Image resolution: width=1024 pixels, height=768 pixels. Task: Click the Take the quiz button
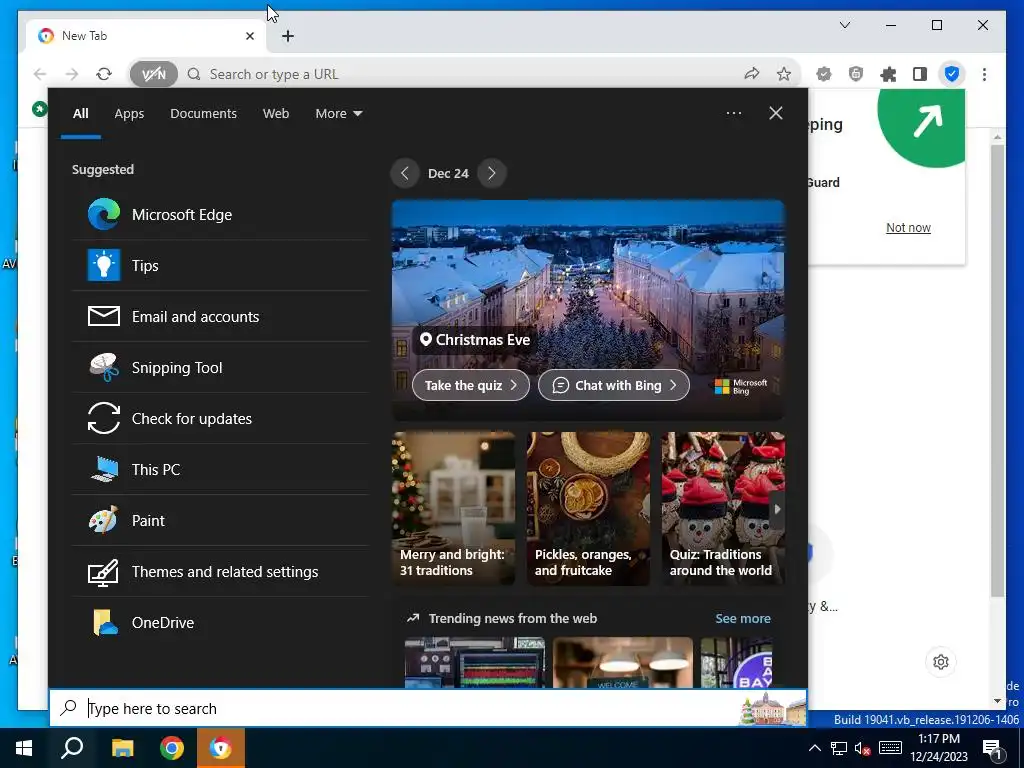(470, 385)
